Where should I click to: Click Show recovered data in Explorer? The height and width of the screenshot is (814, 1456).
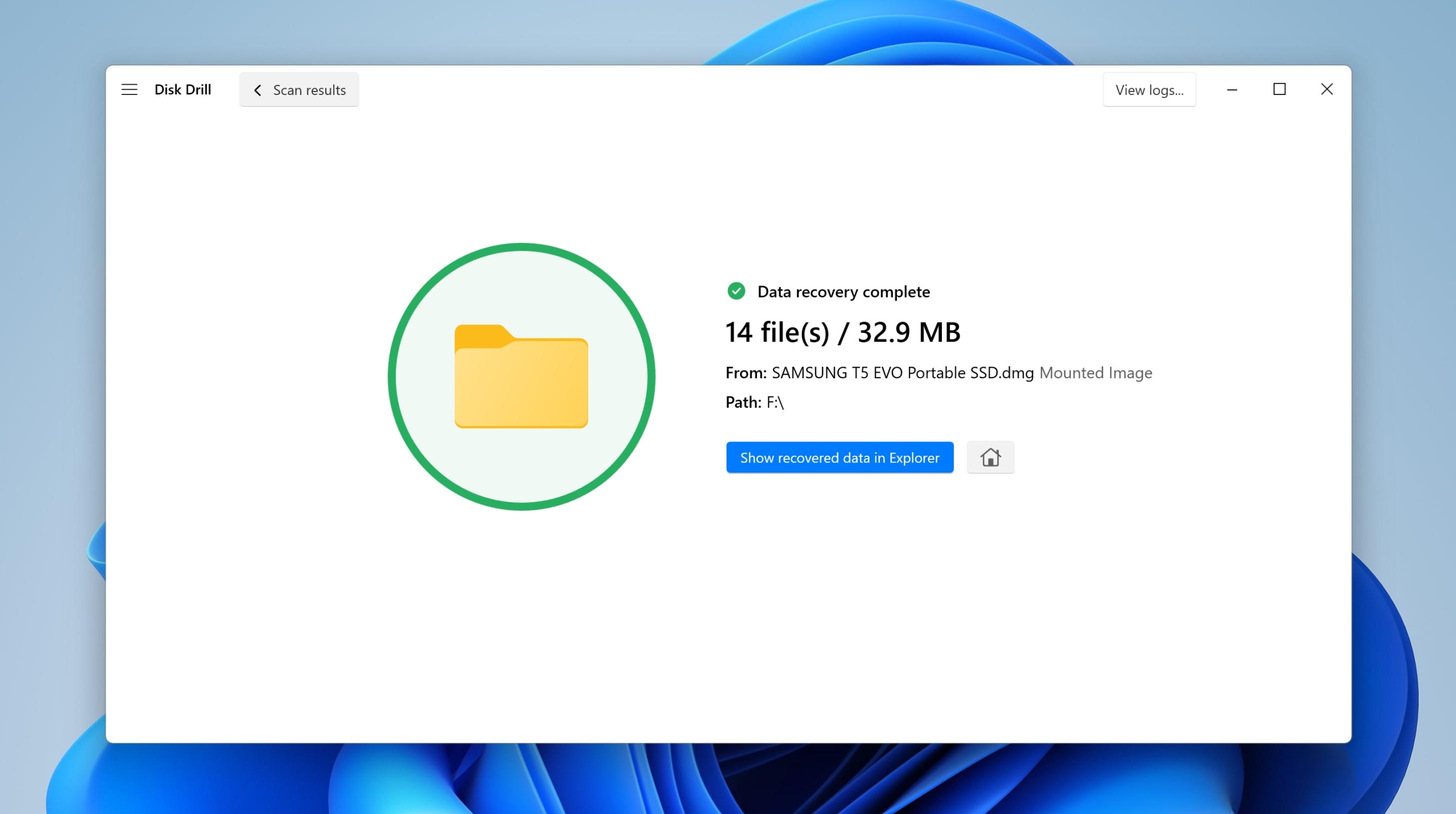click(839, 457)
